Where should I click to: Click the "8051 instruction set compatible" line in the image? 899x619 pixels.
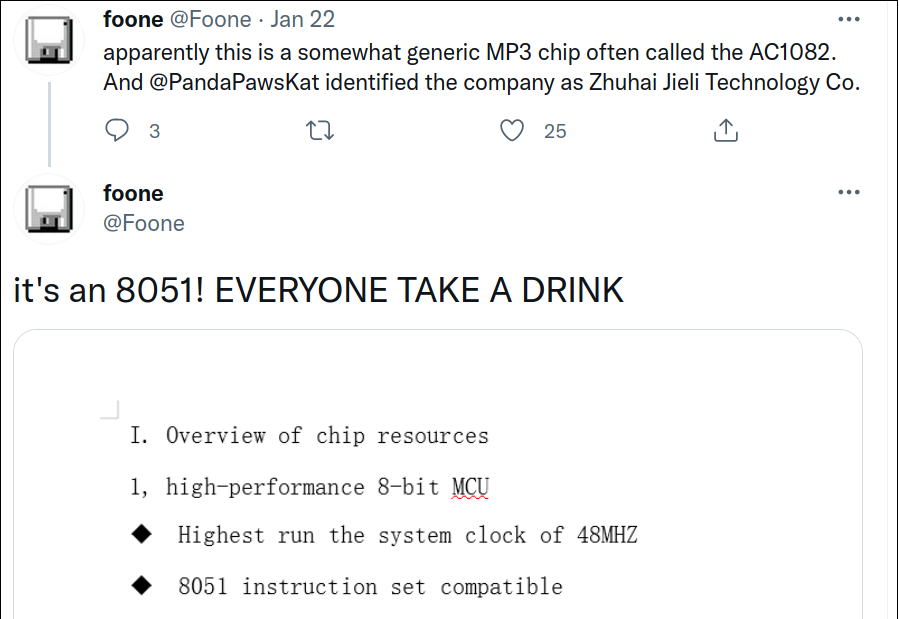[370, 586]
